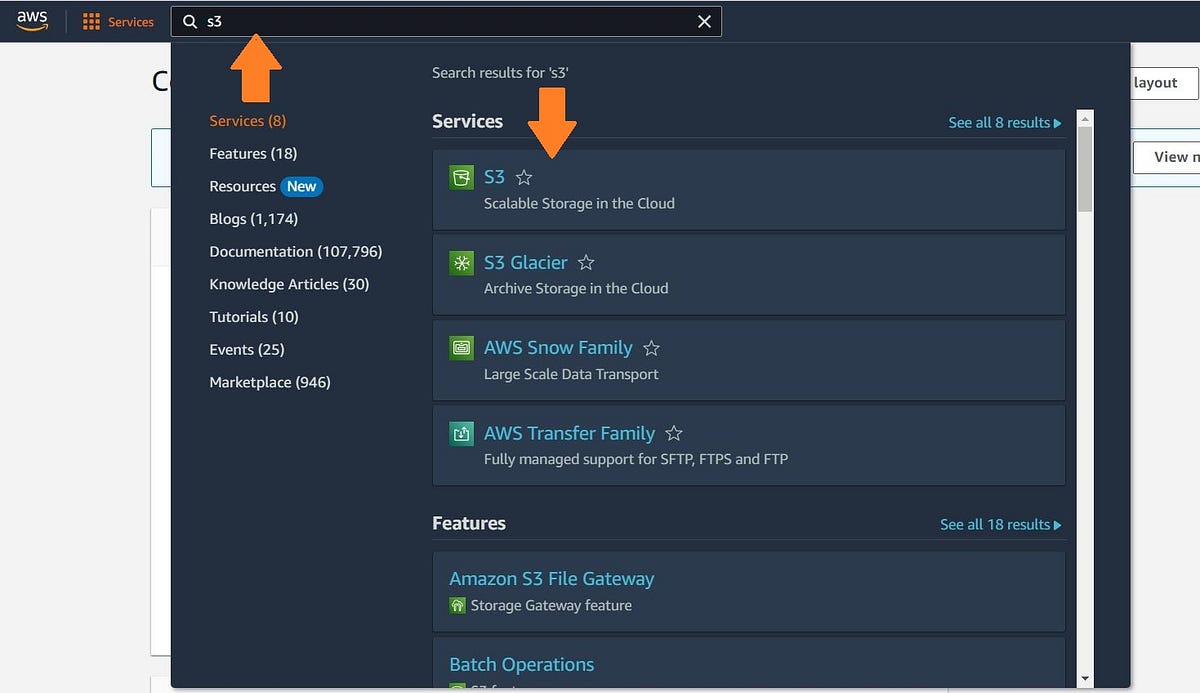Click the AWS home logo
The height and width of the screenshot is (693, 1200).
[31, 20]
